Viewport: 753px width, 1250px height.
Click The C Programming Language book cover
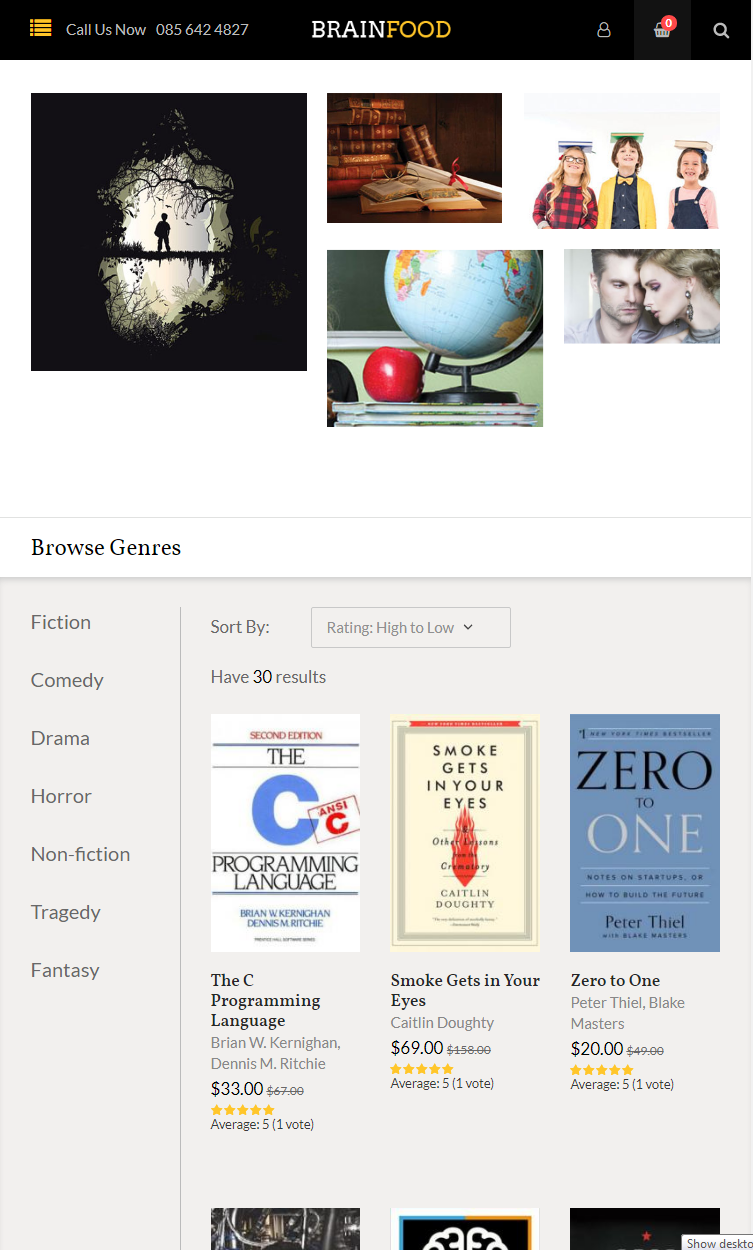(x=285, y=832)
